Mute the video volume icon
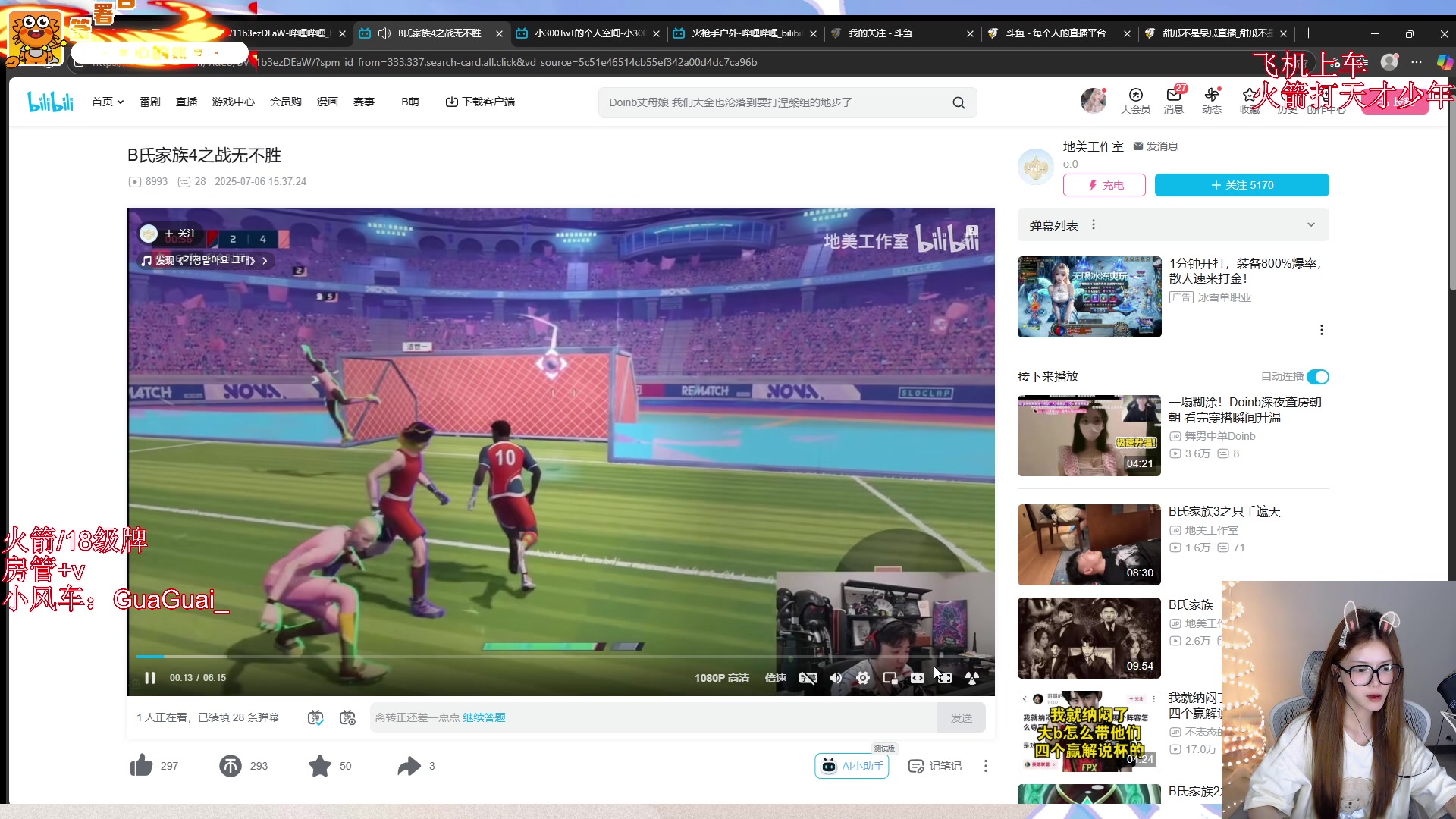The width and height of the screenshot is (1456, 819). 836,678
